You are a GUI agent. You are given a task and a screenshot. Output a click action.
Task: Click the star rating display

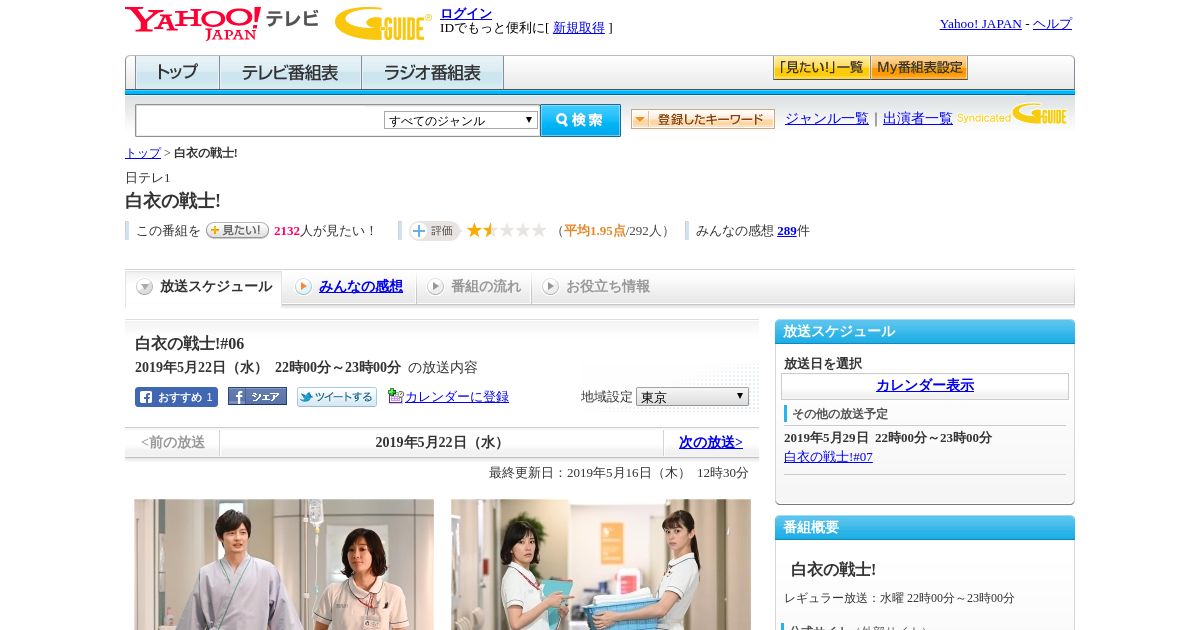tap(507, 230)
